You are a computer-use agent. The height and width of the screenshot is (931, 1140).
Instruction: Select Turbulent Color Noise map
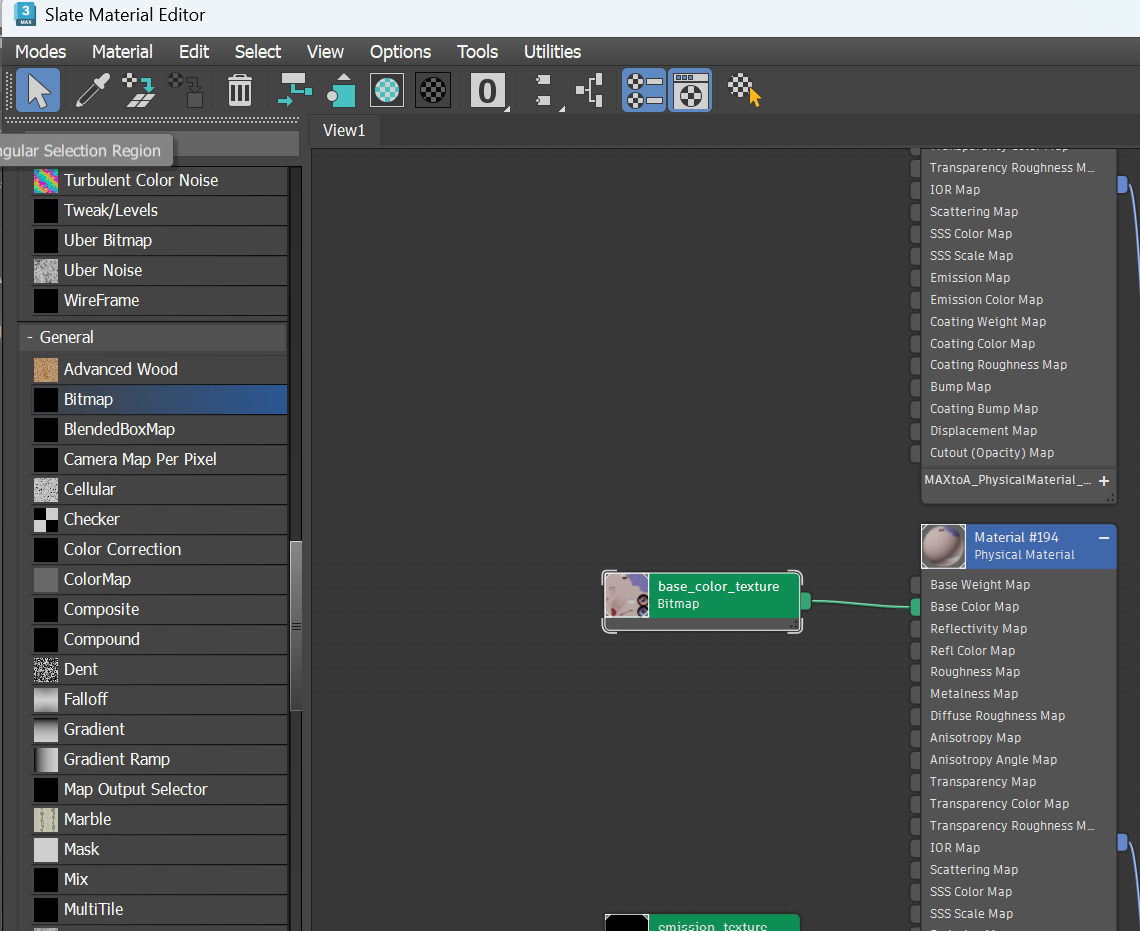(159, 180)
